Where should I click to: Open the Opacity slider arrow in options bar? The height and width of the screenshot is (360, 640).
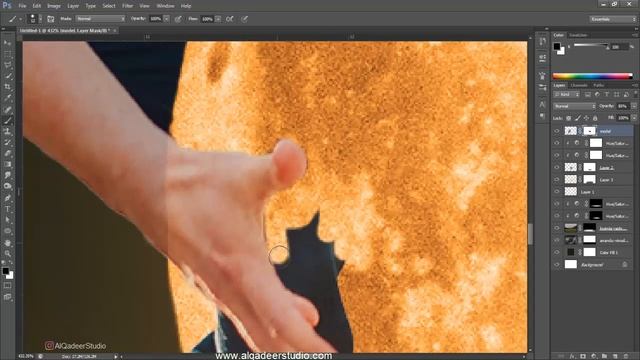pyautogui.click(x=167, y=19)
